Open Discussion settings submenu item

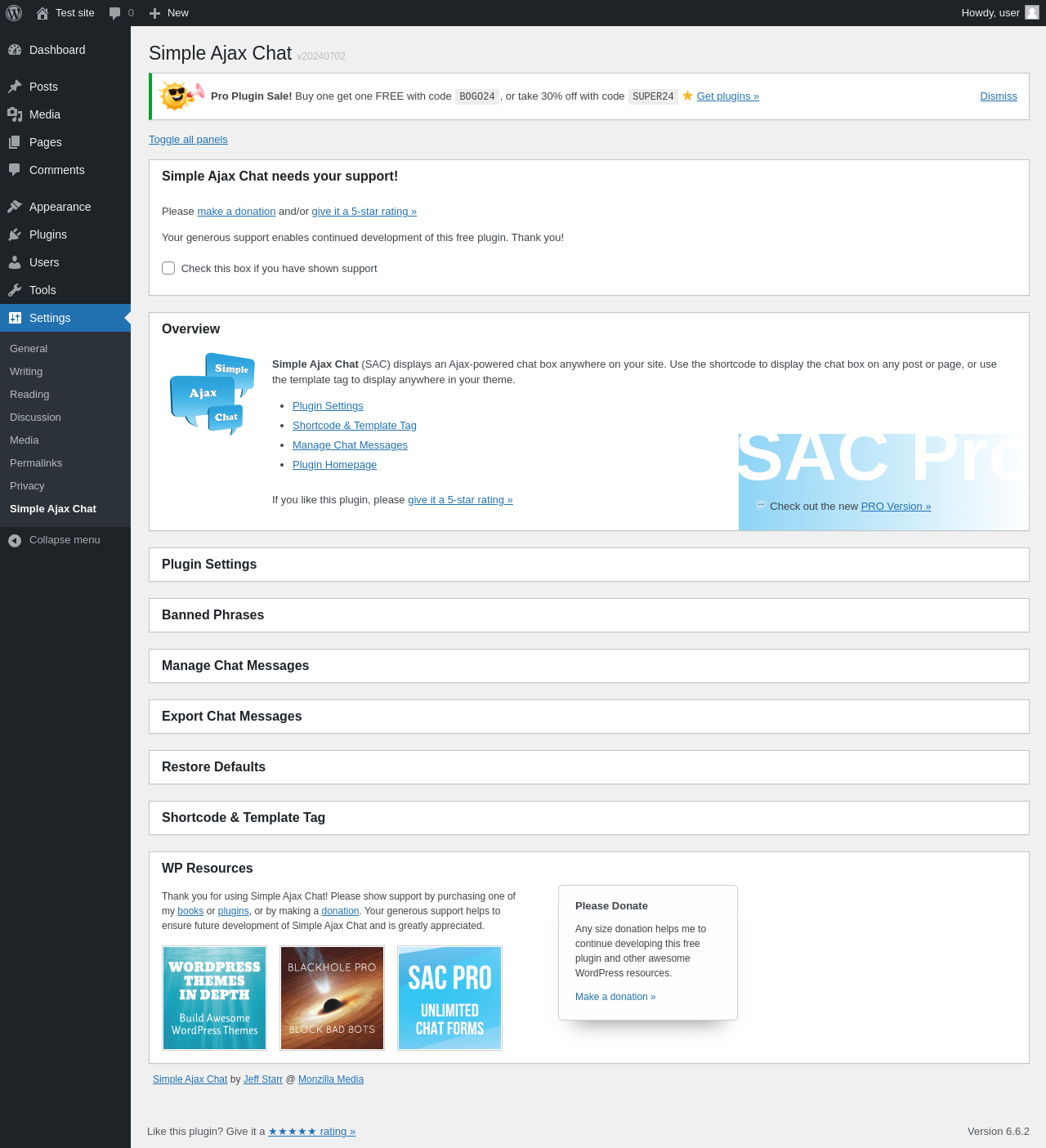[x=35, y=418]
